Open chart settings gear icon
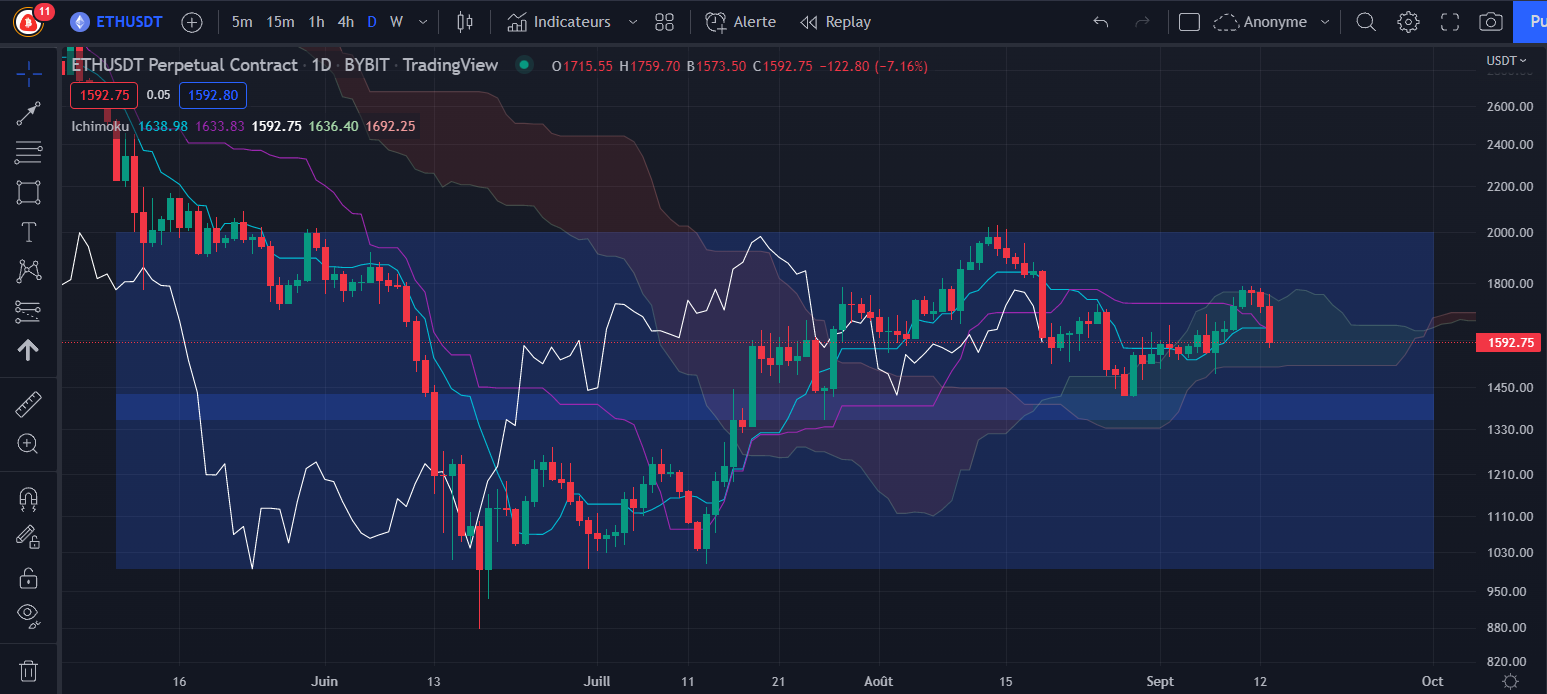Image resolution: width=1547 pixels, height=694 pixels. tap(1408, 22)
